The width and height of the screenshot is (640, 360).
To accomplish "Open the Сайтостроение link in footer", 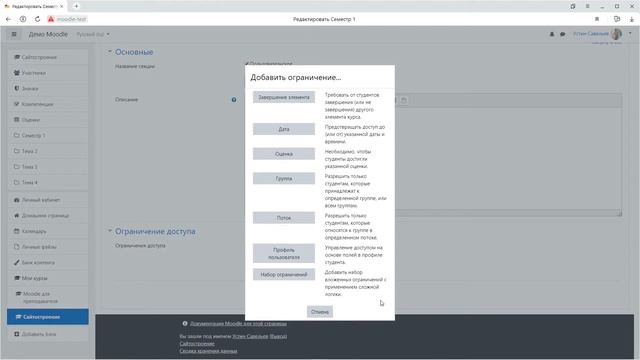I will [x=197, y=344].
